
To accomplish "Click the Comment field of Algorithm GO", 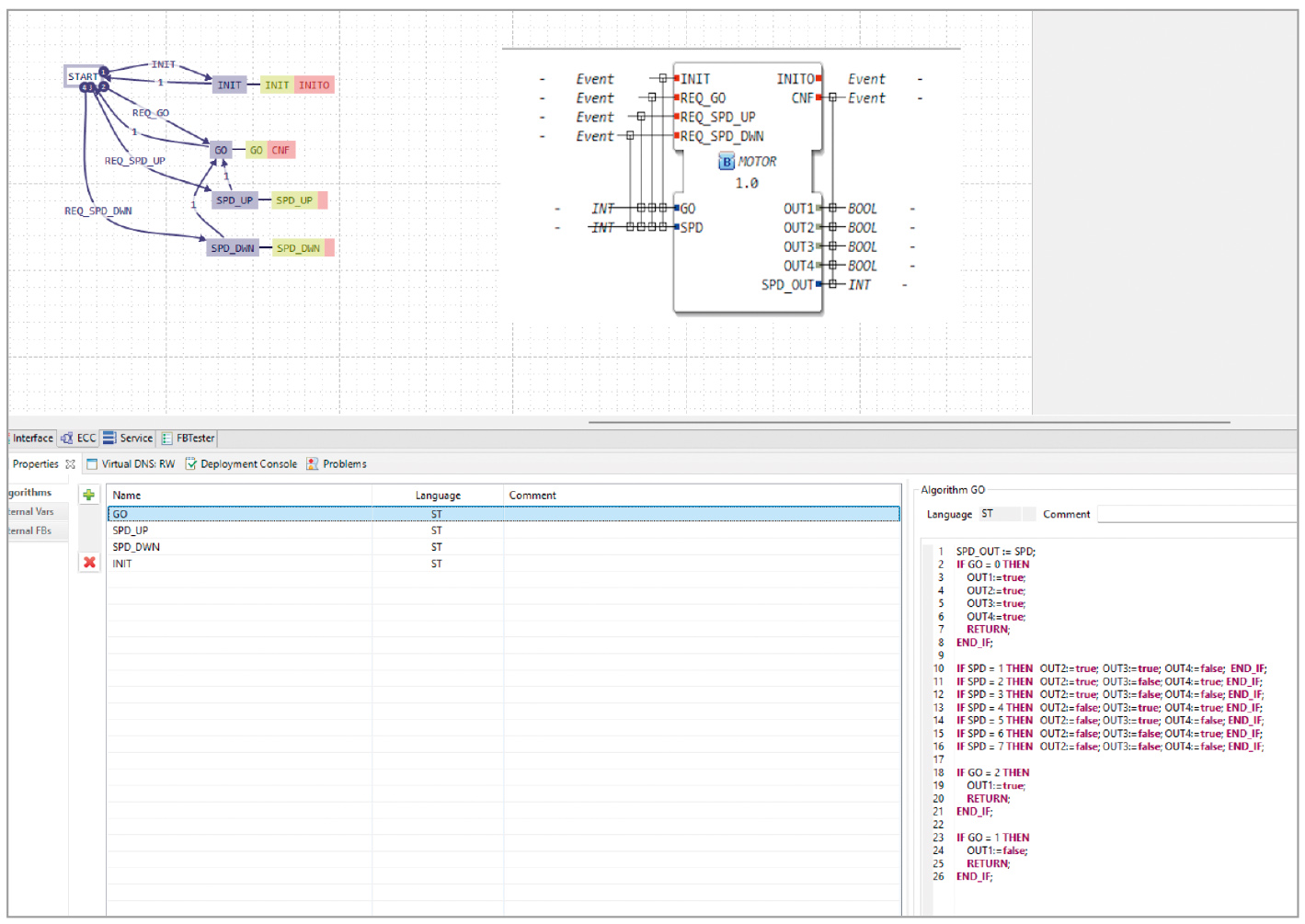I will click(1196, 515).
